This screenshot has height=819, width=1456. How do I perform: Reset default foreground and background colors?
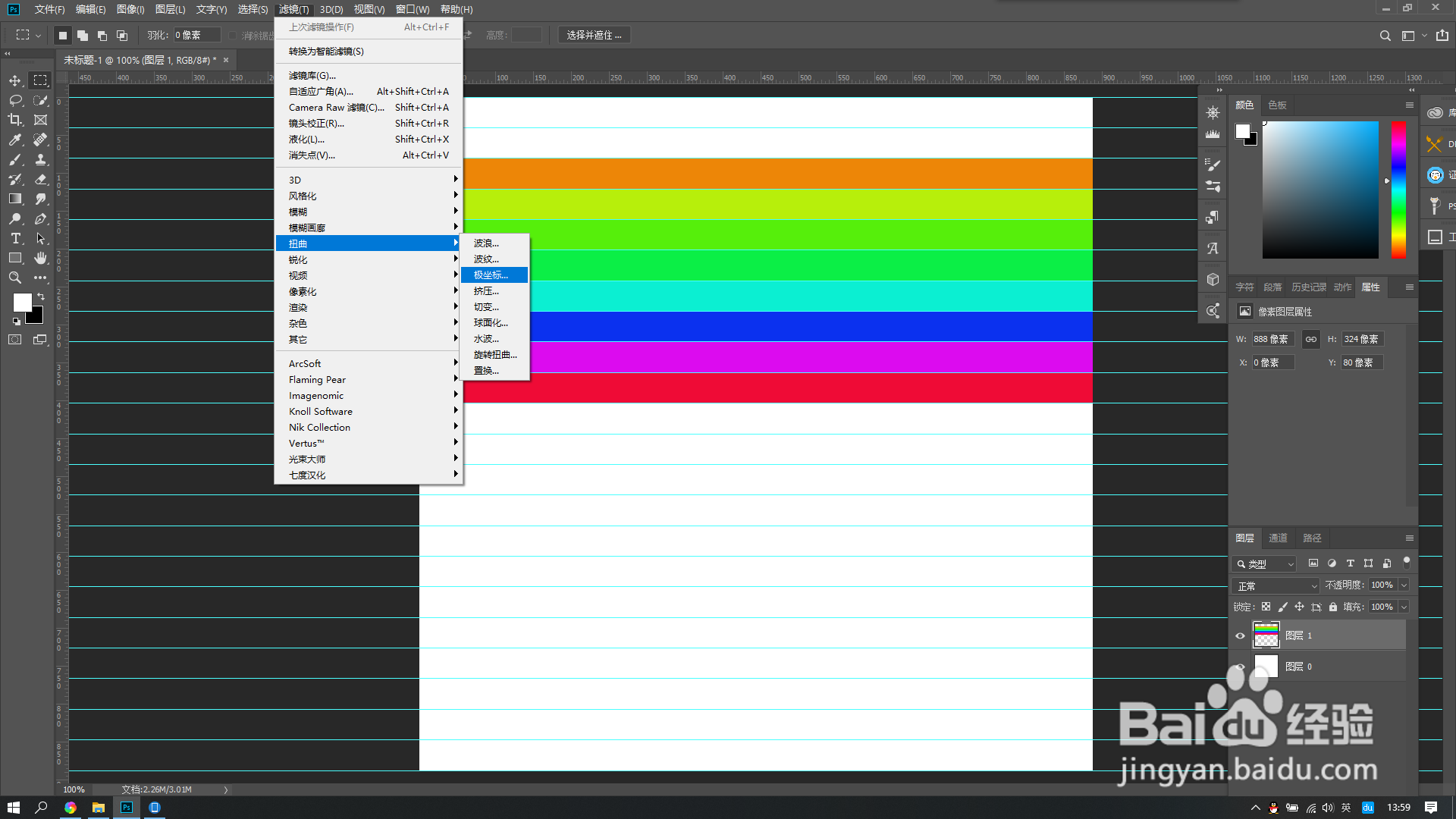[17, 322]
